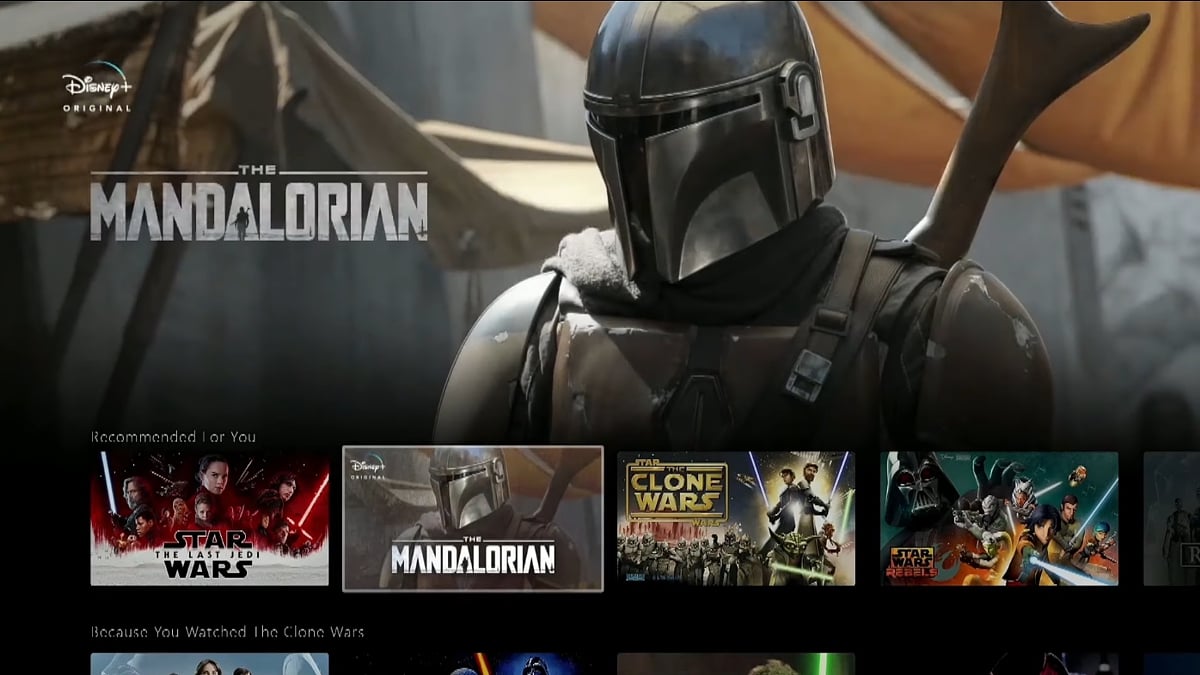Viewport: 1200px width, 675px height.
Task: Click Because You Watched The Clone Wars heading
Action: tap(227, 632)
